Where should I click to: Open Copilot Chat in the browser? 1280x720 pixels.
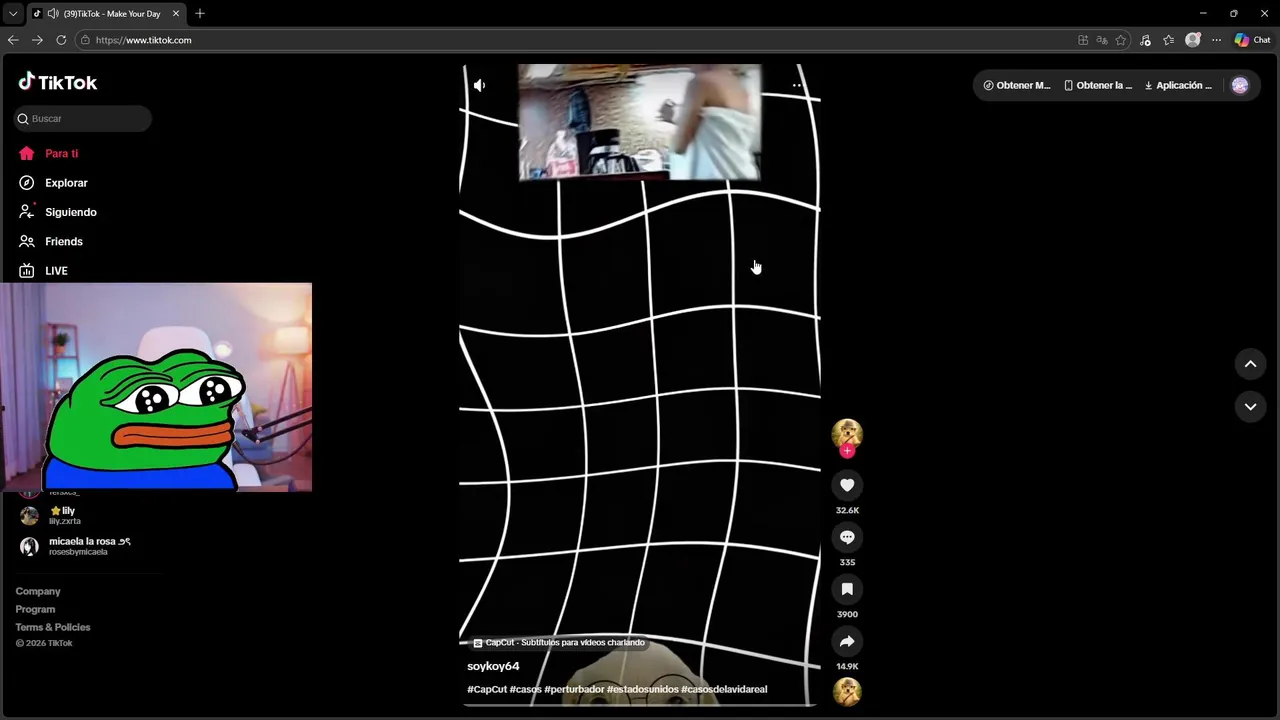[1253, 40]
